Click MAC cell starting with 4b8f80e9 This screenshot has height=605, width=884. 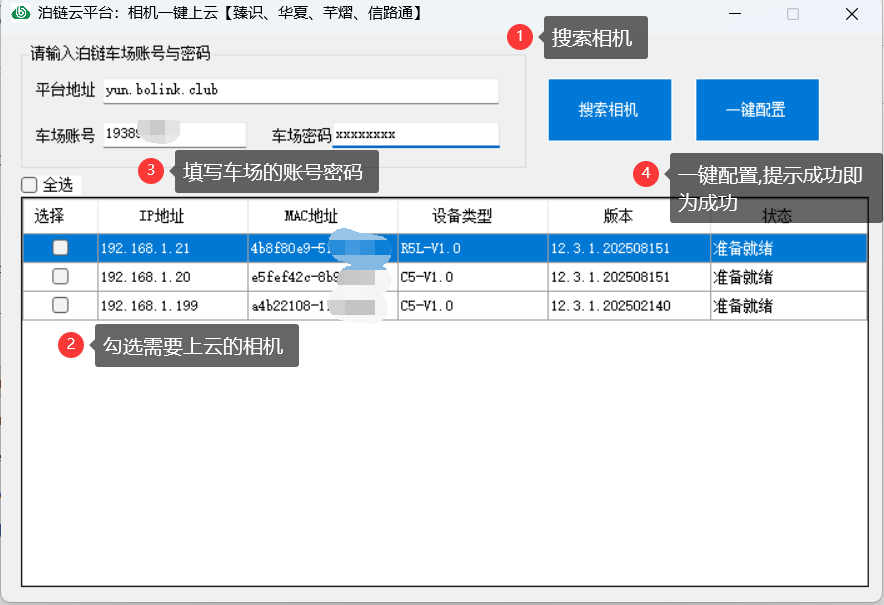[323, 248]
